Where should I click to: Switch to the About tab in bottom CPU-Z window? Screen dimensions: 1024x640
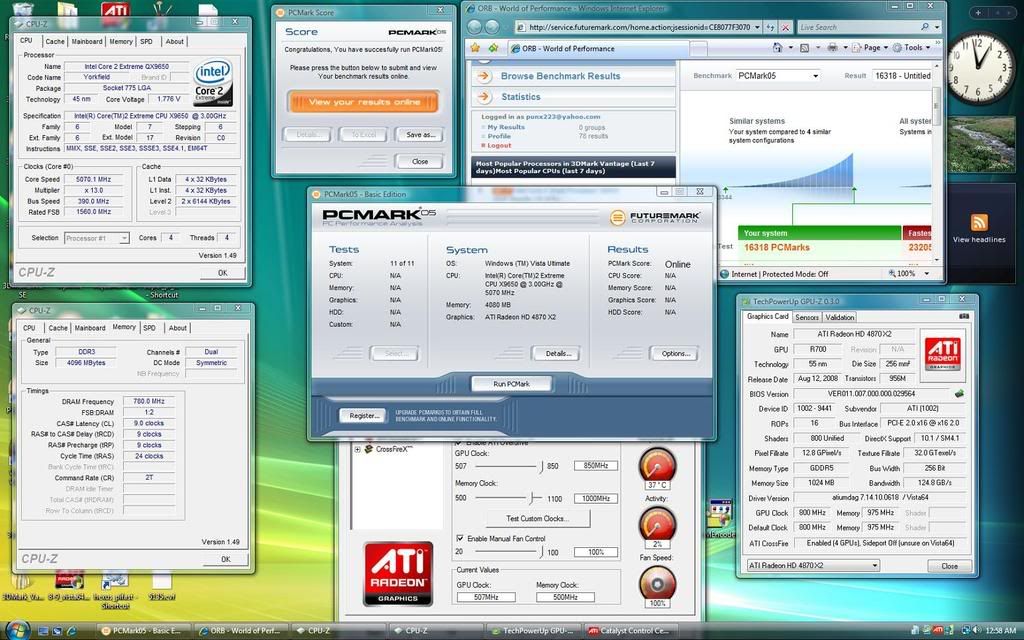[177, 328]
